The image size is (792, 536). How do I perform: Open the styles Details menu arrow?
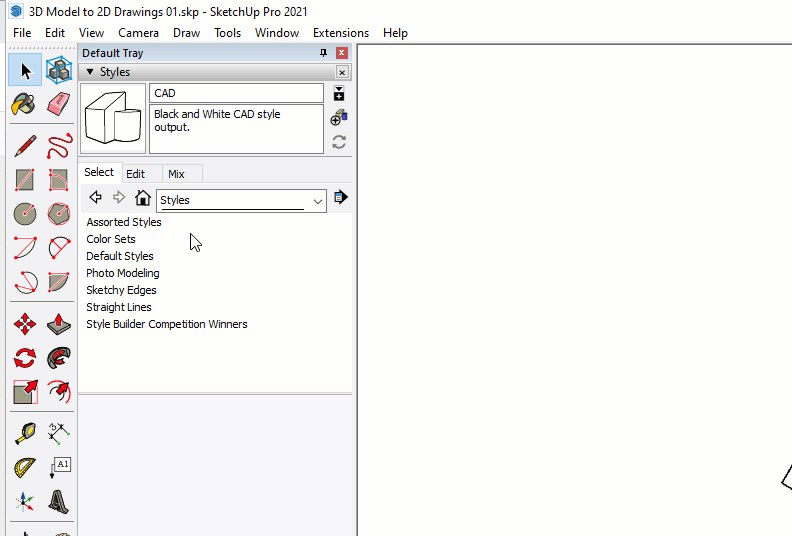[x=341, y=198]
